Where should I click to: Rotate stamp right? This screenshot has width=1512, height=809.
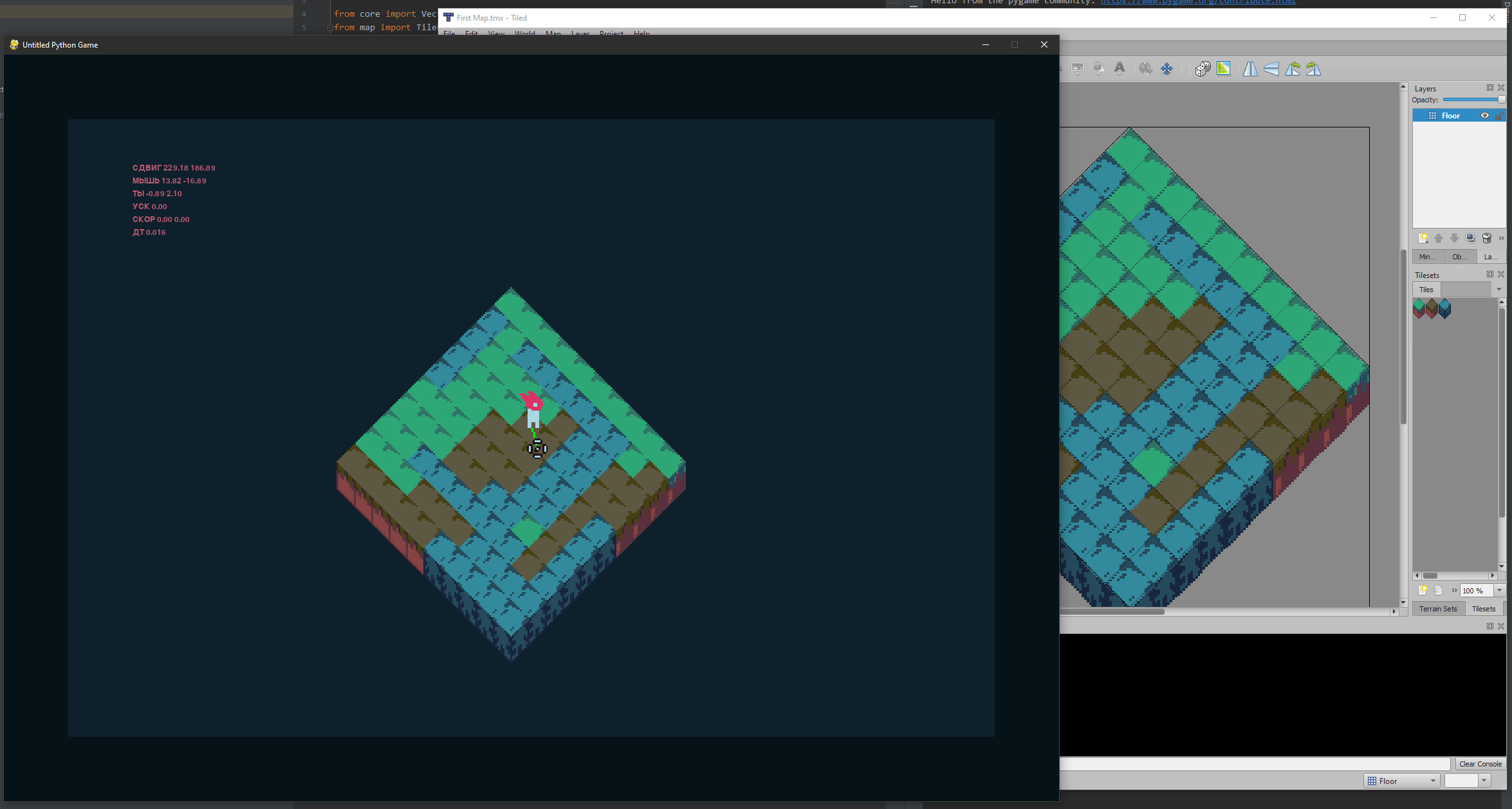click(1314, 69)
